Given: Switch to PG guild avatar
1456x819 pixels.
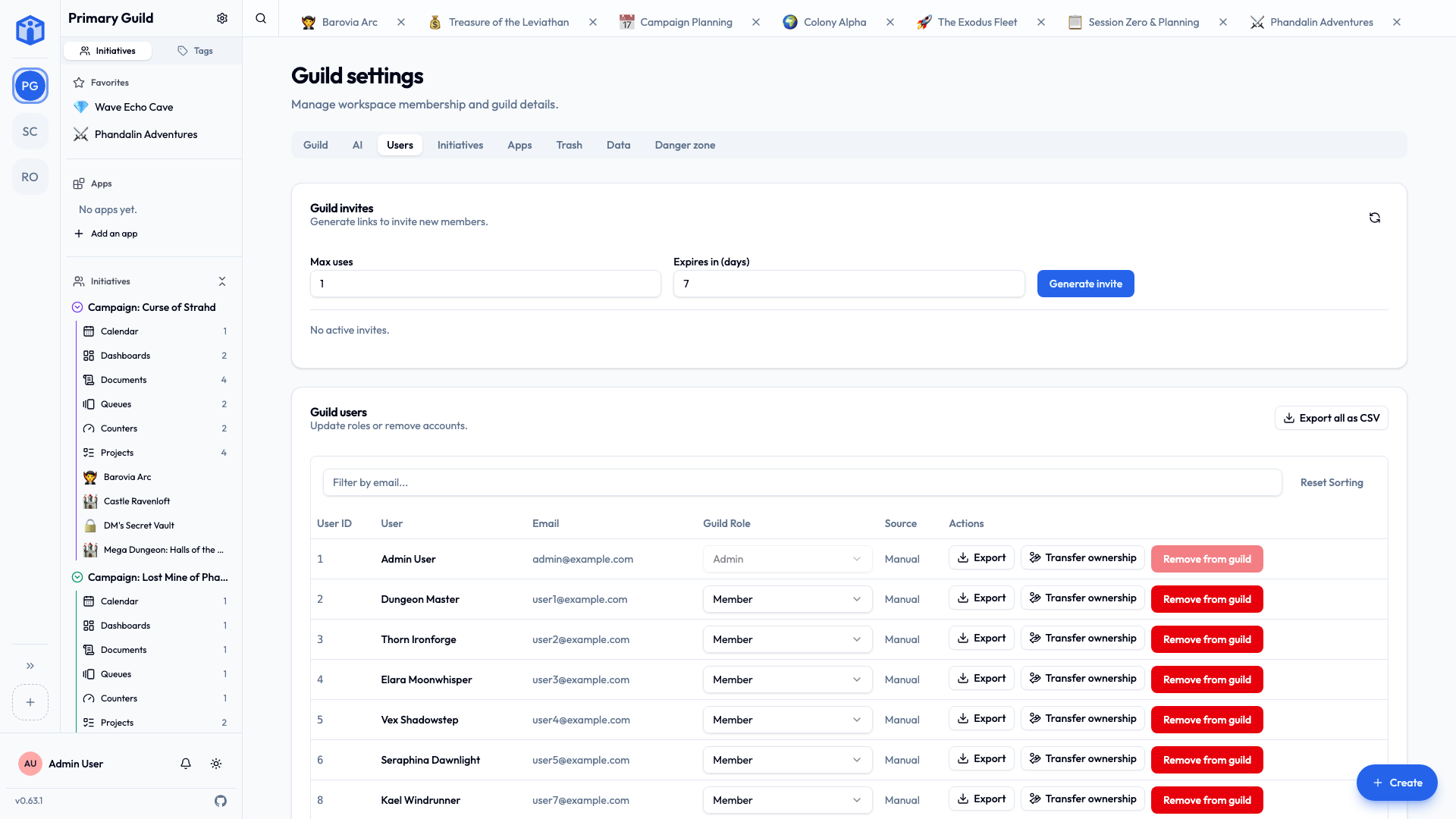Looking at the screenshot, I should tap(30, 86).
